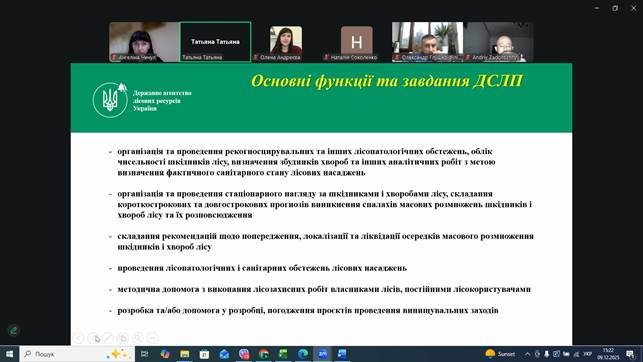Viewport: 643px width, 362px height.
Task: Switch the keyboard language indicator УКР
Action: point(588,354)
